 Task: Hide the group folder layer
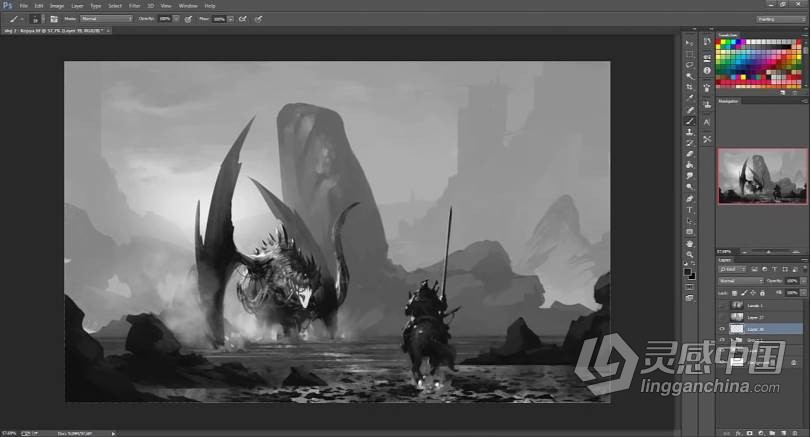coord(722,340)
